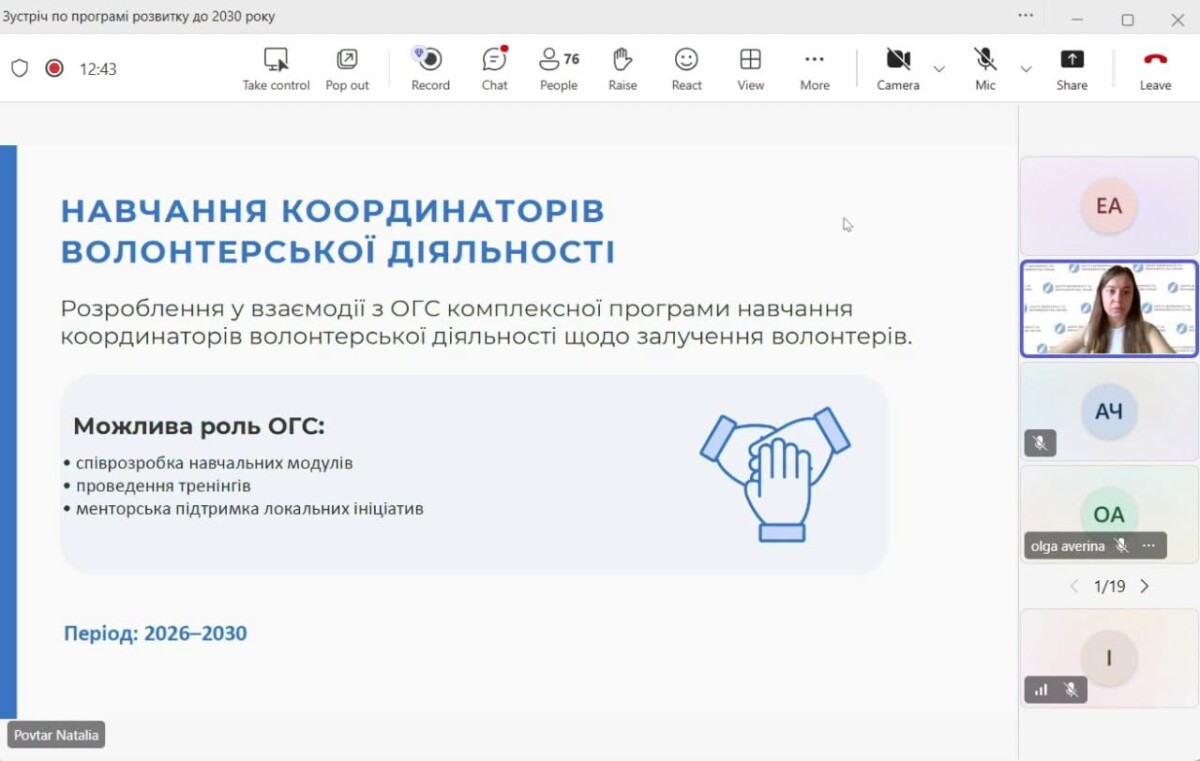Viewport: 1200px width, 761px height.
Task: Click the Take control screen icon
Action: (276, 60)
